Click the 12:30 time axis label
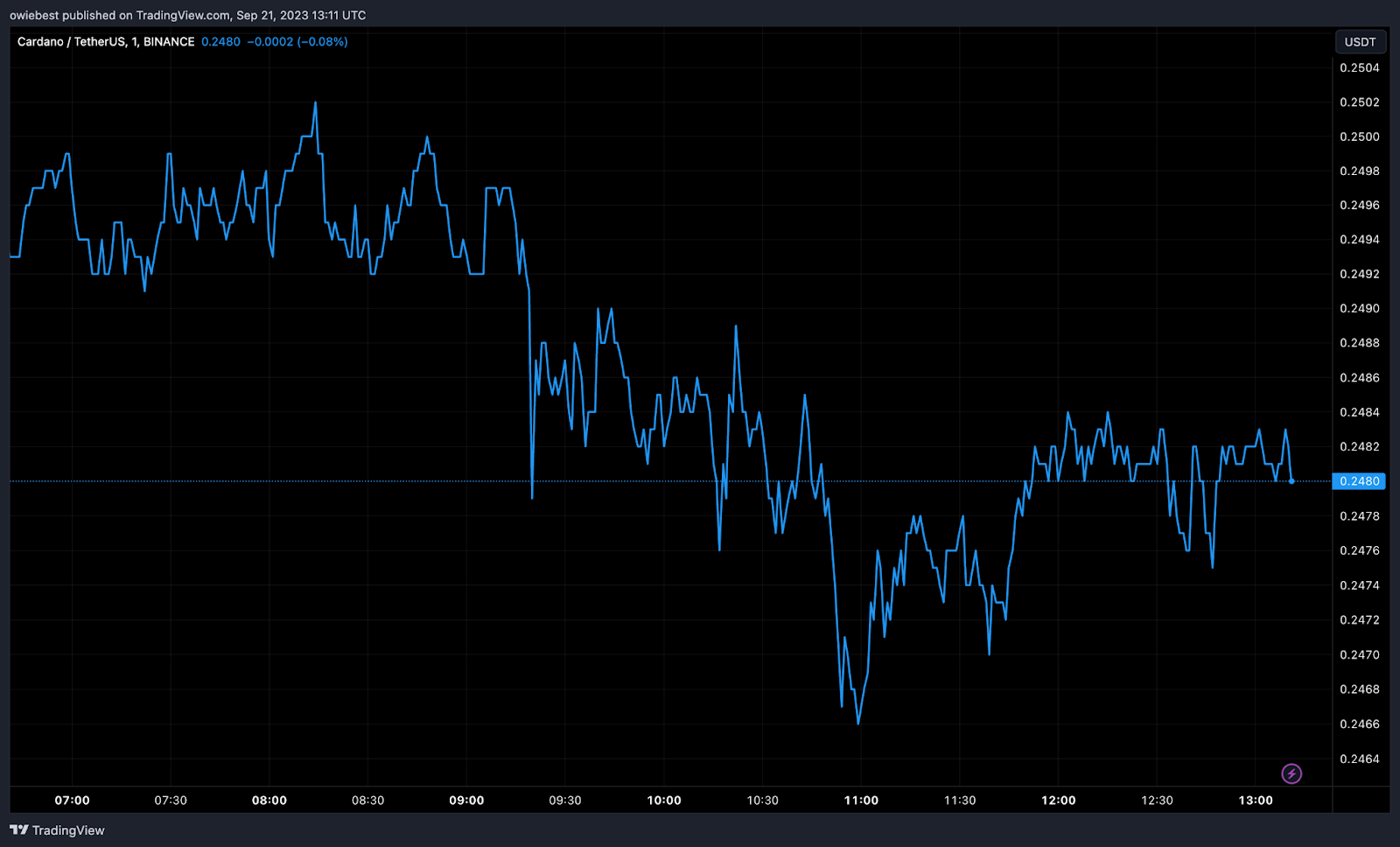 click(1157, 801)
